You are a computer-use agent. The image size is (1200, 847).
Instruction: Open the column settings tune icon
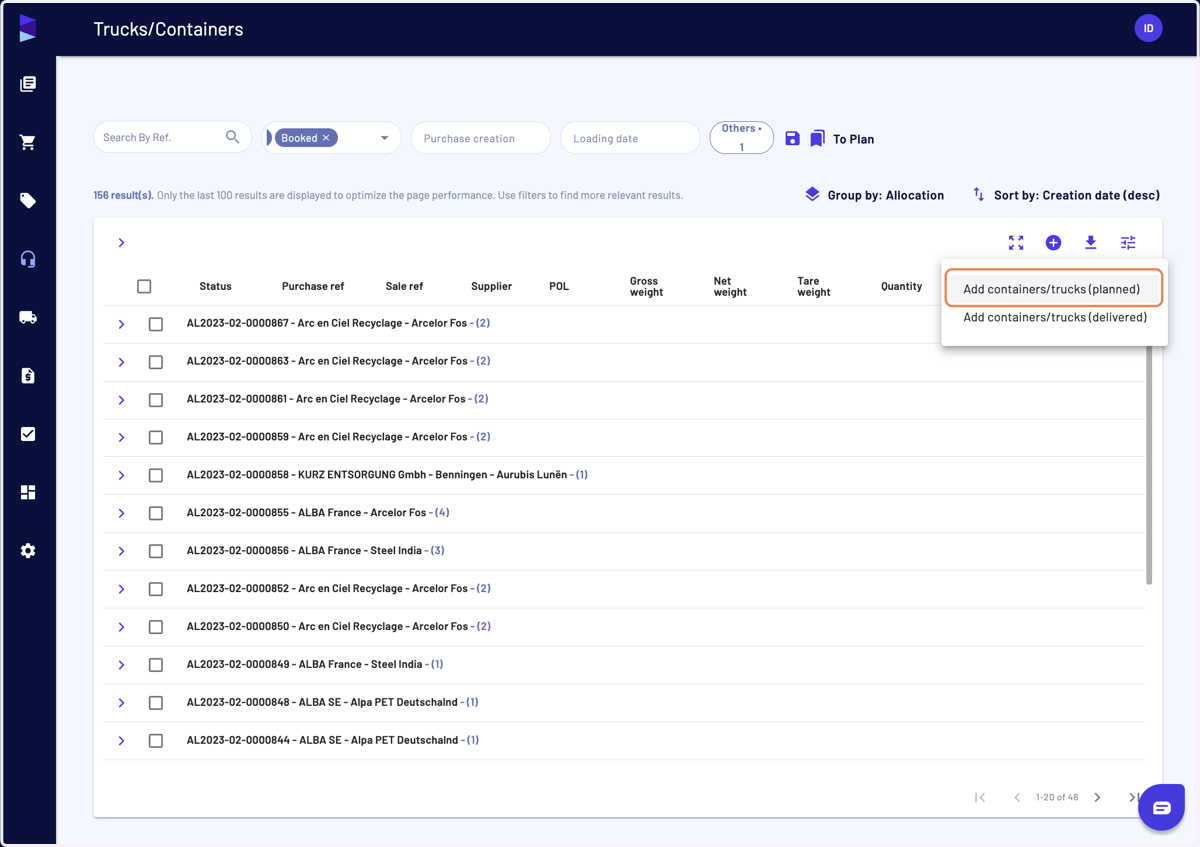(x=1128, y=243)
